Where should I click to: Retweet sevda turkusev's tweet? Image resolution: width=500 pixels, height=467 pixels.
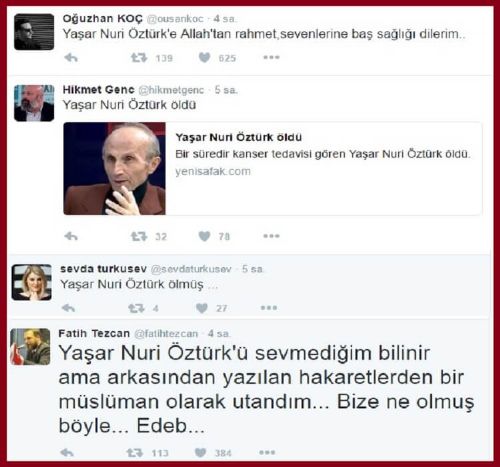point(136,308)
